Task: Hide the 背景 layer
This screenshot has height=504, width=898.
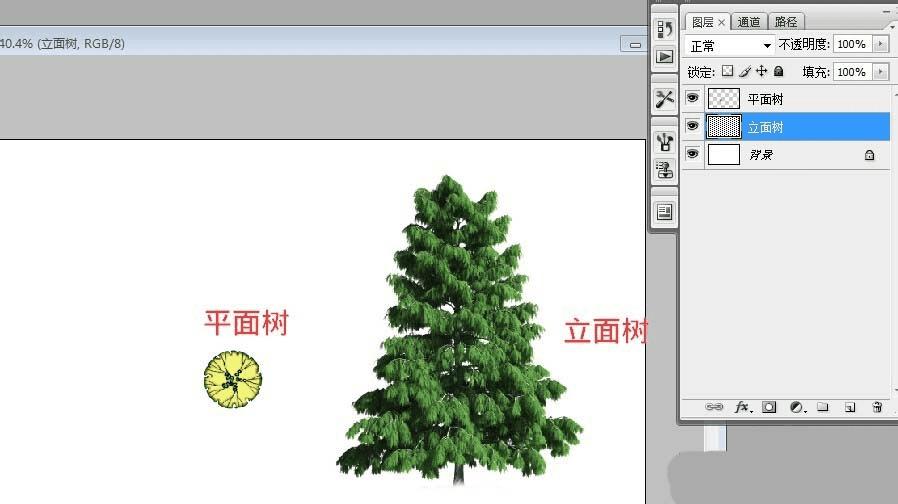Action: 692,154
